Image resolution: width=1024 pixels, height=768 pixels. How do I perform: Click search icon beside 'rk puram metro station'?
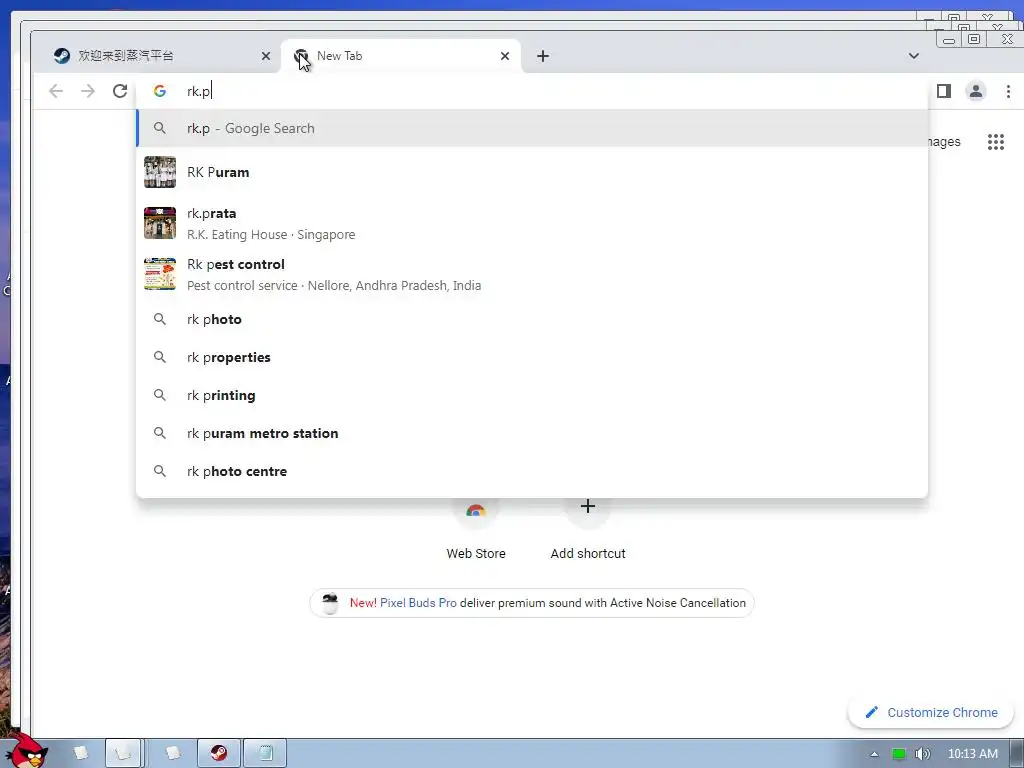[x=160, y=433]
